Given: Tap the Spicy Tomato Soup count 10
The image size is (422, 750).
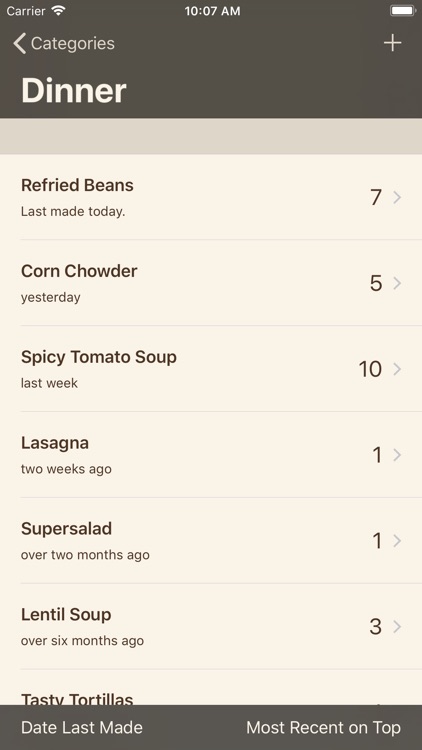Looking at the screenshot, I should [370, 369].
